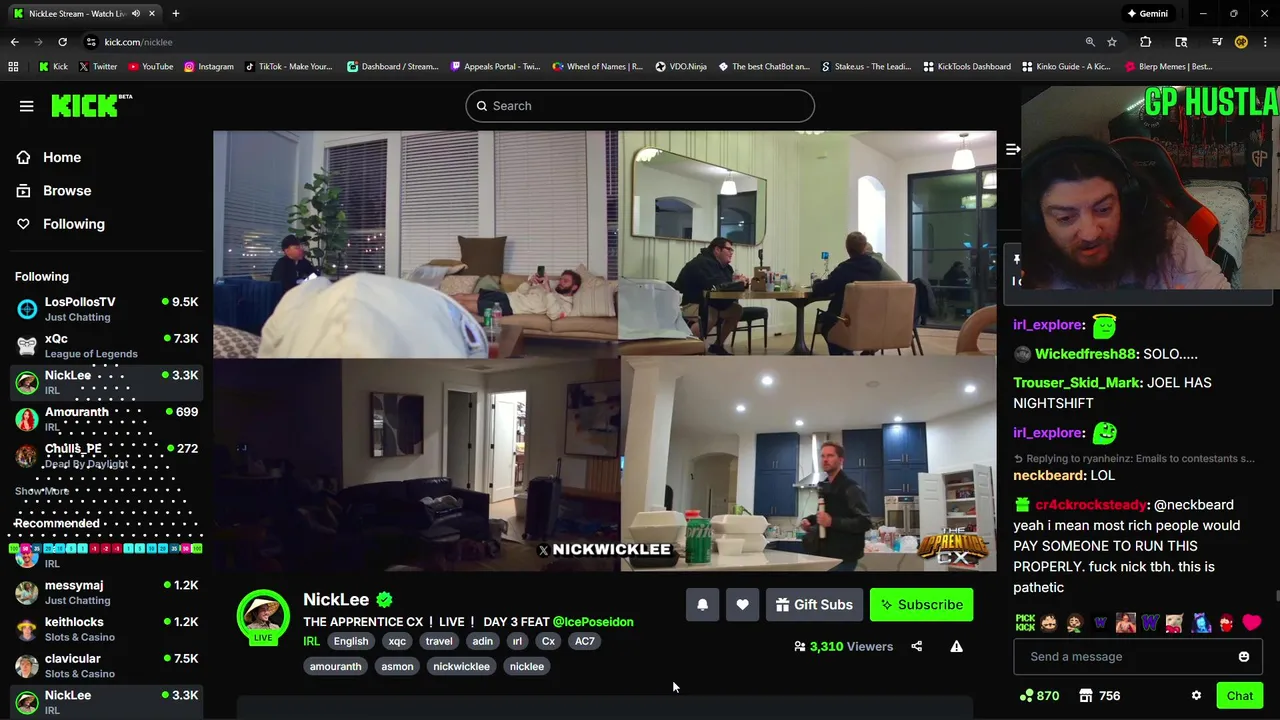The width and height of the screenshot is (1280, 720).
Task: Open browser extensions puzzle icon
Action: tap(1146, 42)
